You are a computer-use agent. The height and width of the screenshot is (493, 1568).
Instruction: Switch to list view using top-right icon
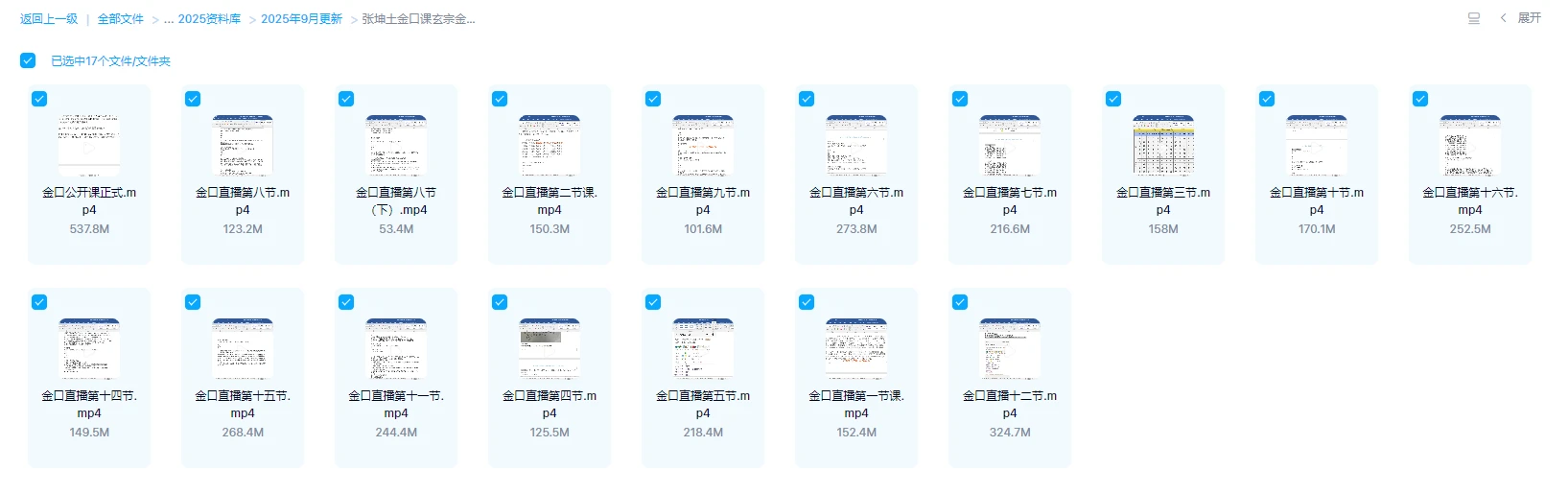1474,18
